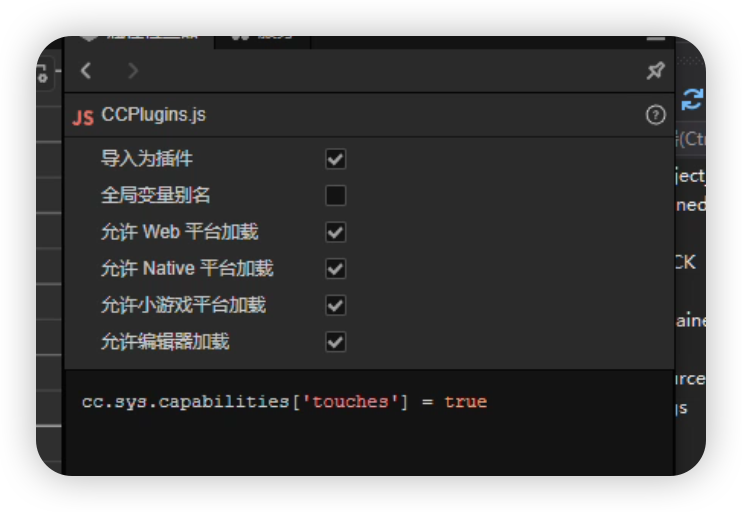Pin the inspector panel

(655, 70)
